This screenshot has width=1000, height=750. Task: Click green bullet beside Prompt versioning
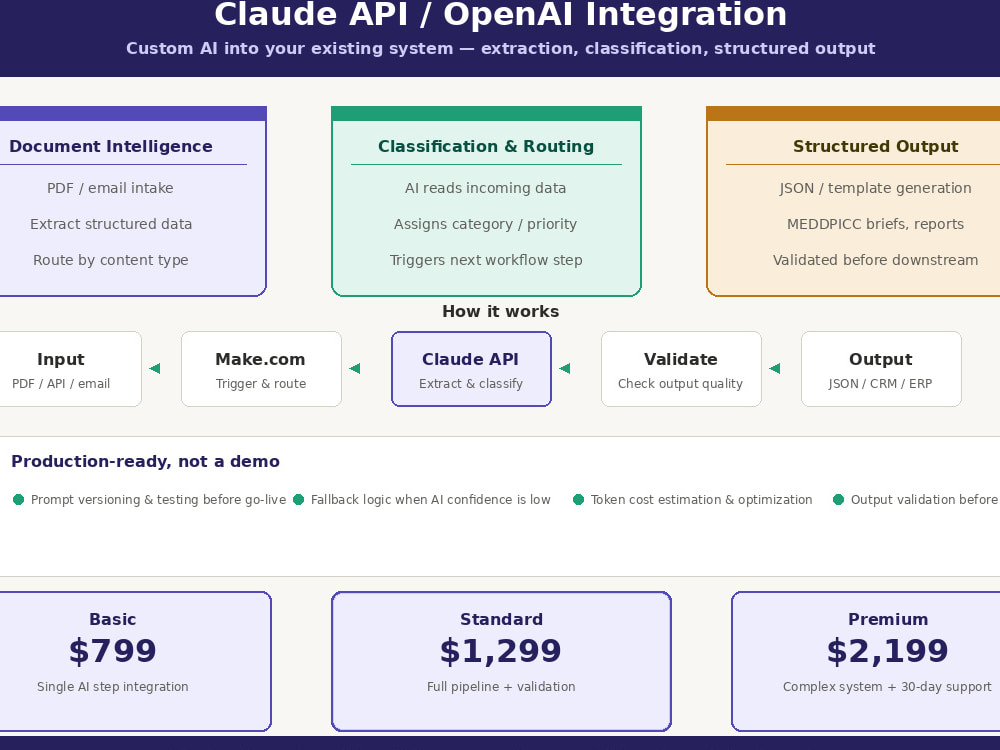18,499
